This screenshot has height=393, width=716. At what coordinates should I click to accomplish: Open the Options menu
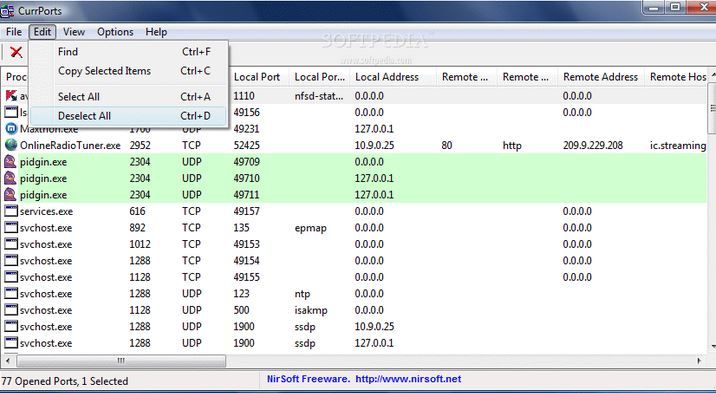(x=115, y=32)
